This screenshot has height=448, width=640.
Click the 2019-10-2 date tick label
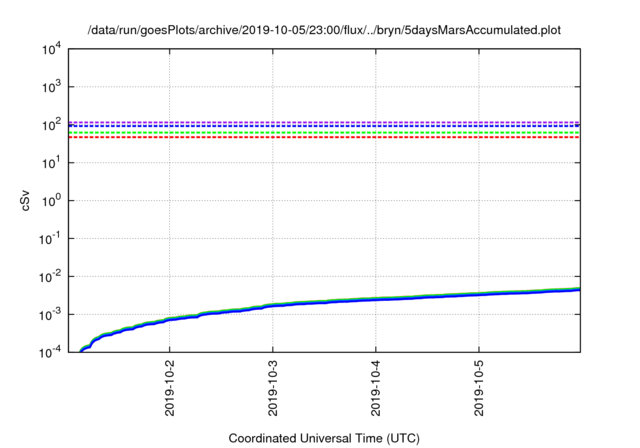(170, 388)
